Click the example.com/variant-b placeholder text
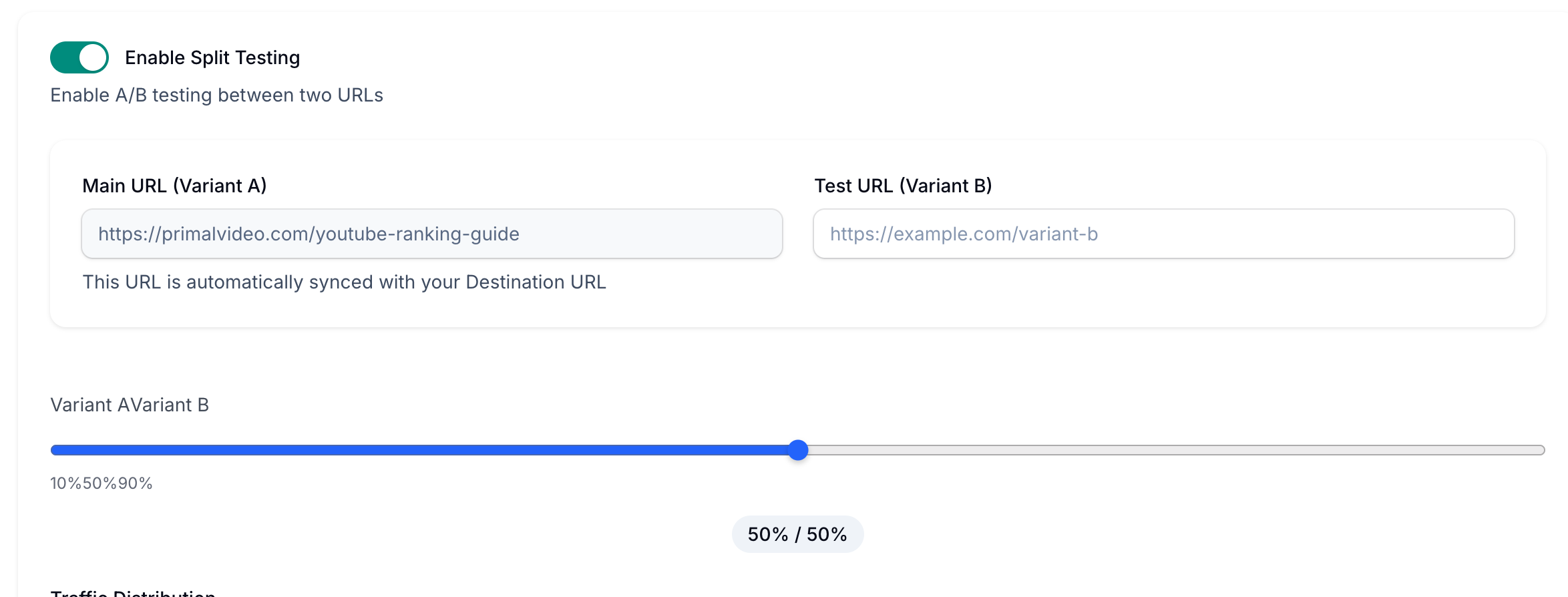Image resolution: width=1568 pixels, height=597 pixels. (x=964, y=234)
